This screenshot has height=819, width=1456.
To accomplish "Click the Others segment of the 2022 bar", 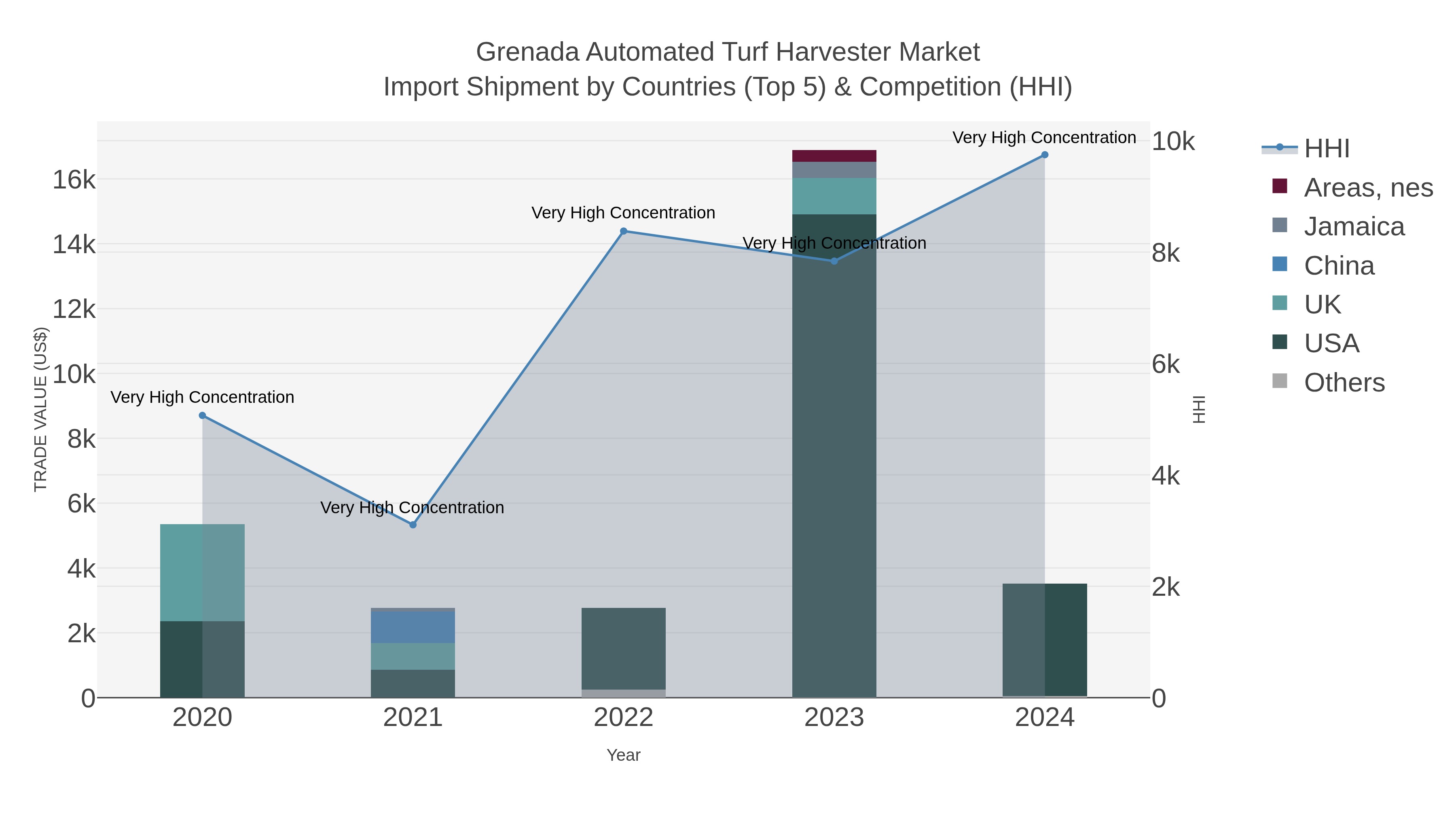I will tap(623, 694).
